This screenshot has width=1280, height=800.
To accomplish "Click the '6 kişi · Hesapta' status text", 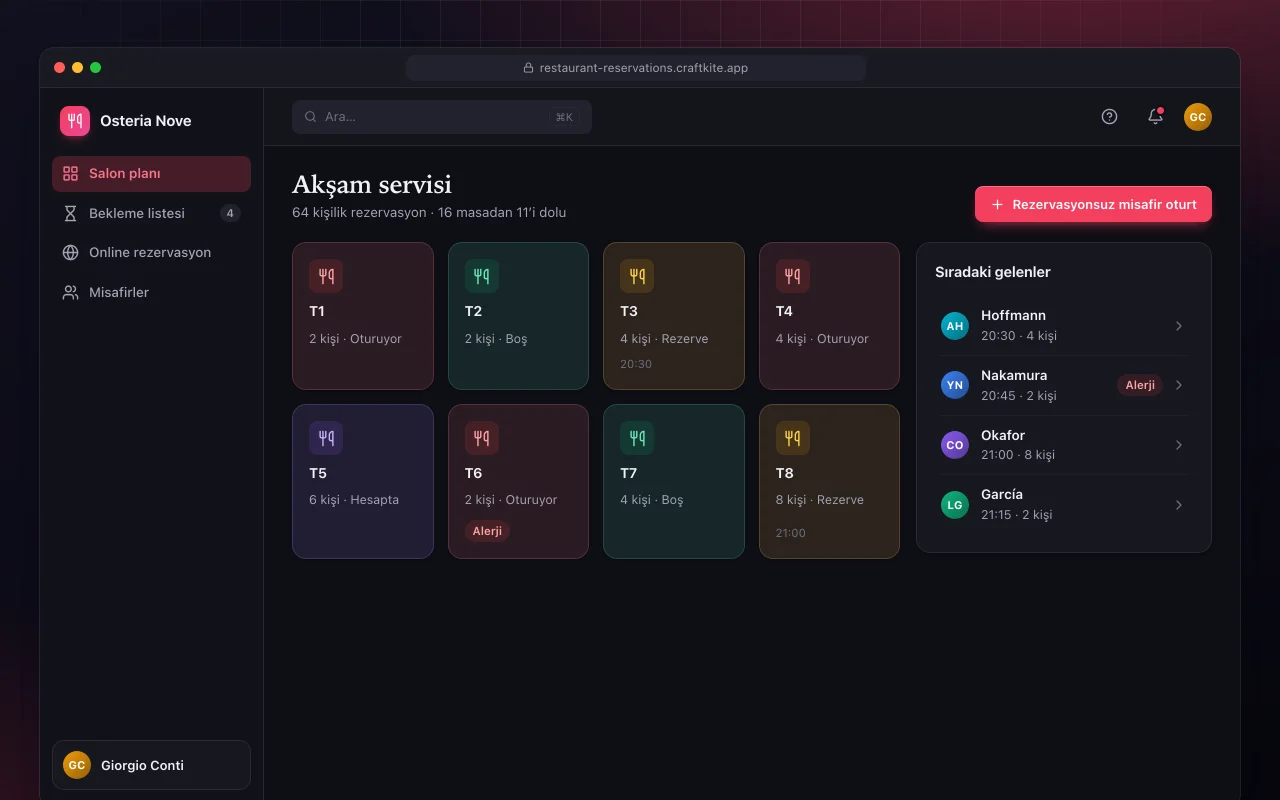I will coord(354,500).
